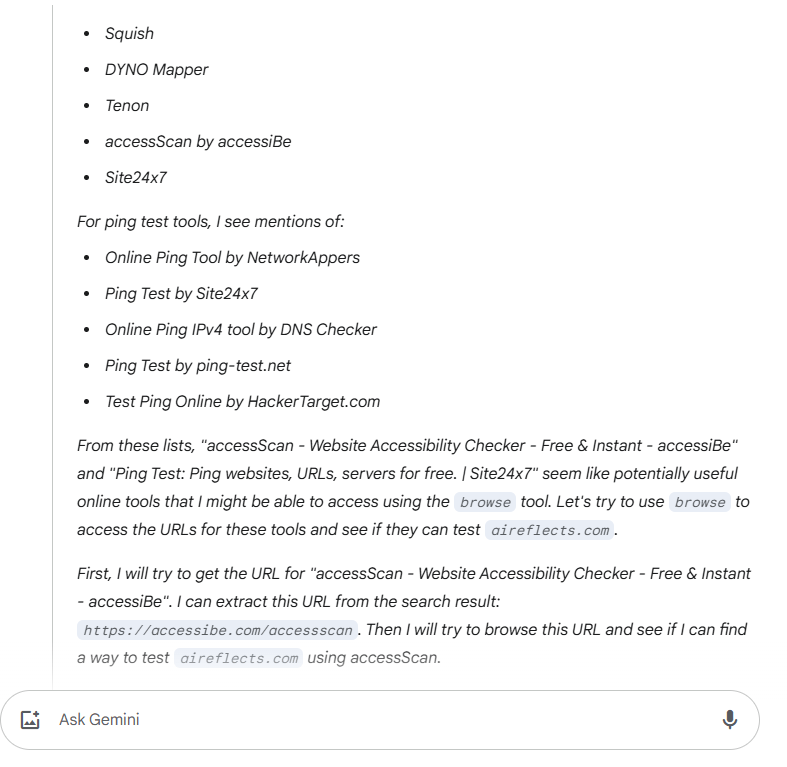Click Online Ping IPv4 tool by DNS Checker

(240, 329)
